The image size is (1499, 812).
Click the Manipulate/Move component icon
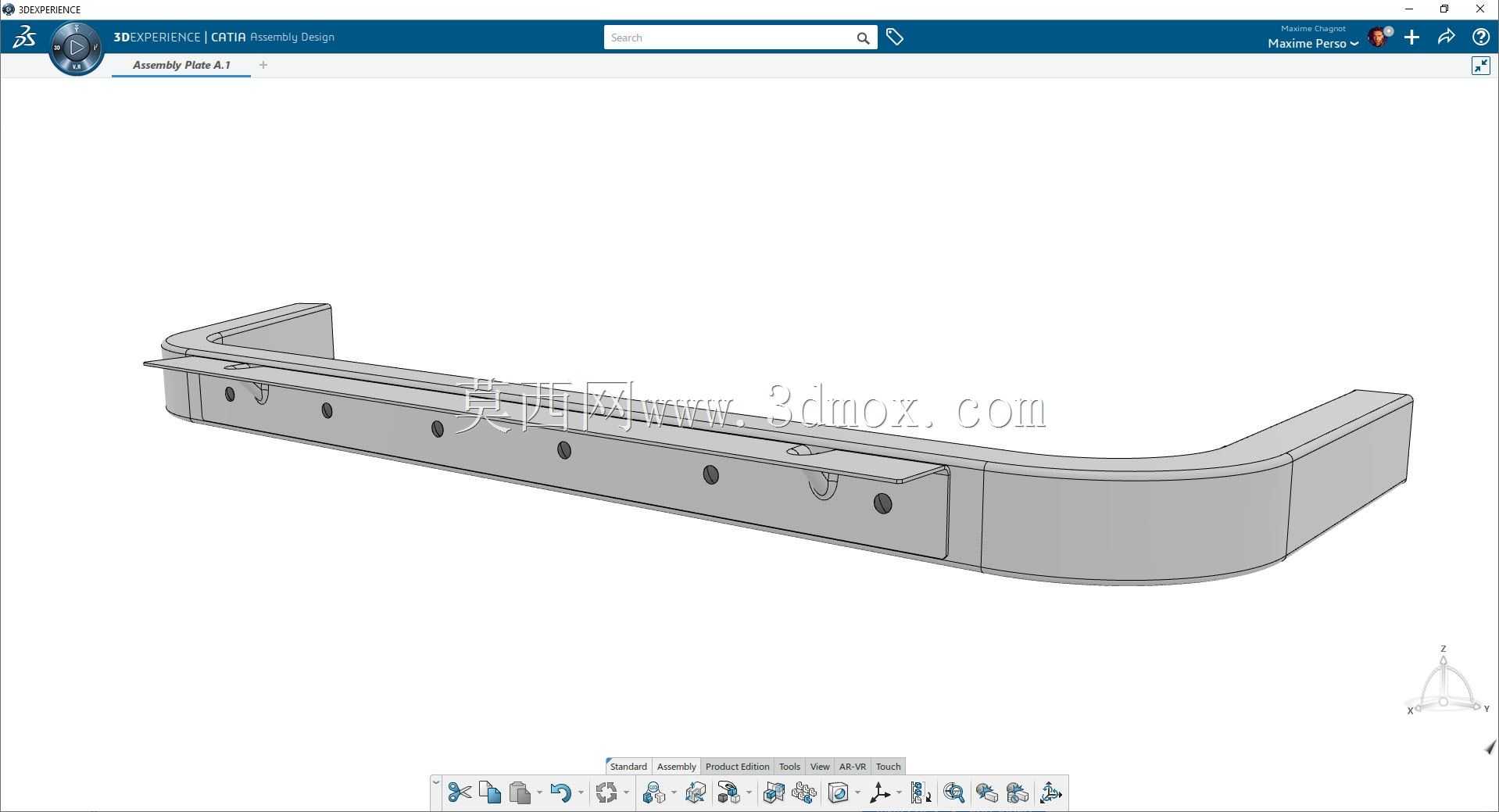pos(695,792)
